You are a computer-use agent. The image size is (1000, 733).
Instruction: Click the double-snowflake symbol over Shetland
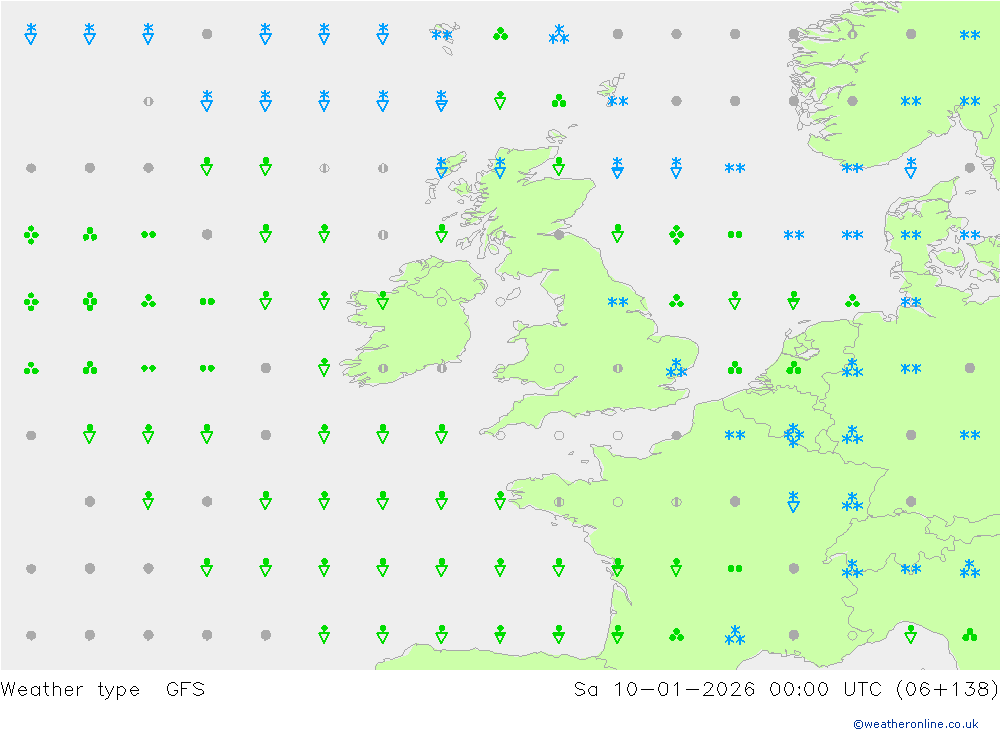[x=617, y=101]
